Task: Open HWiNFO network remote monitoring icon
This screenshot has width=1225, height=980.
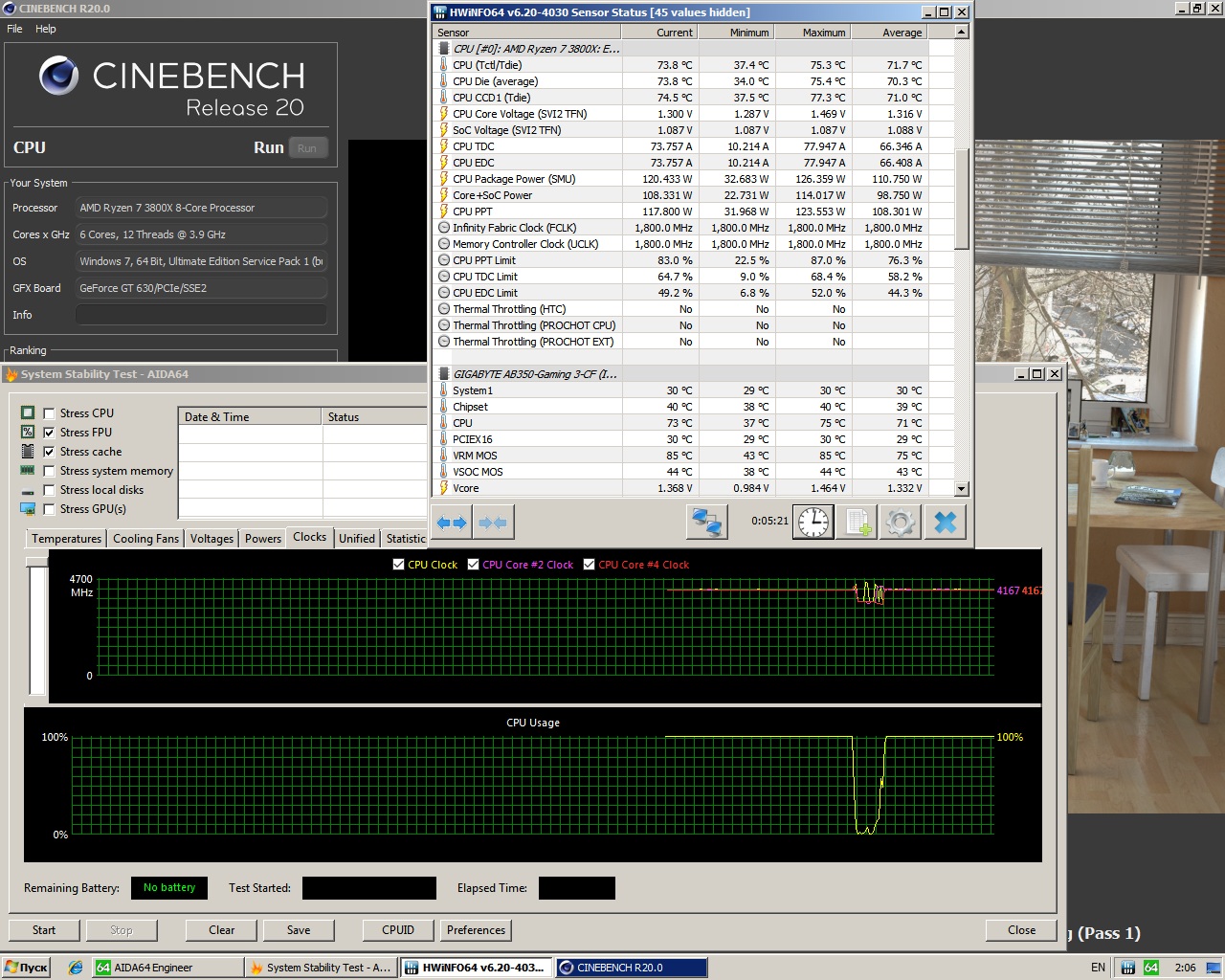Action: (706, 523)
